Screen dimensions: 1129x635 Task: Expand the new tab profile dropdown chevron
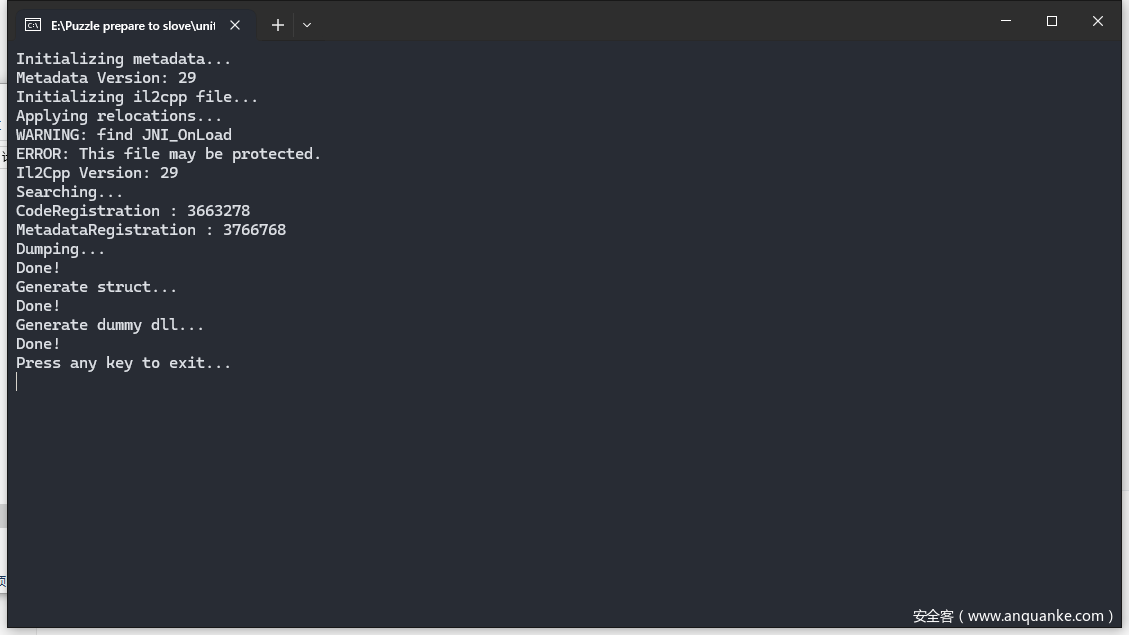tap(307, 25)
